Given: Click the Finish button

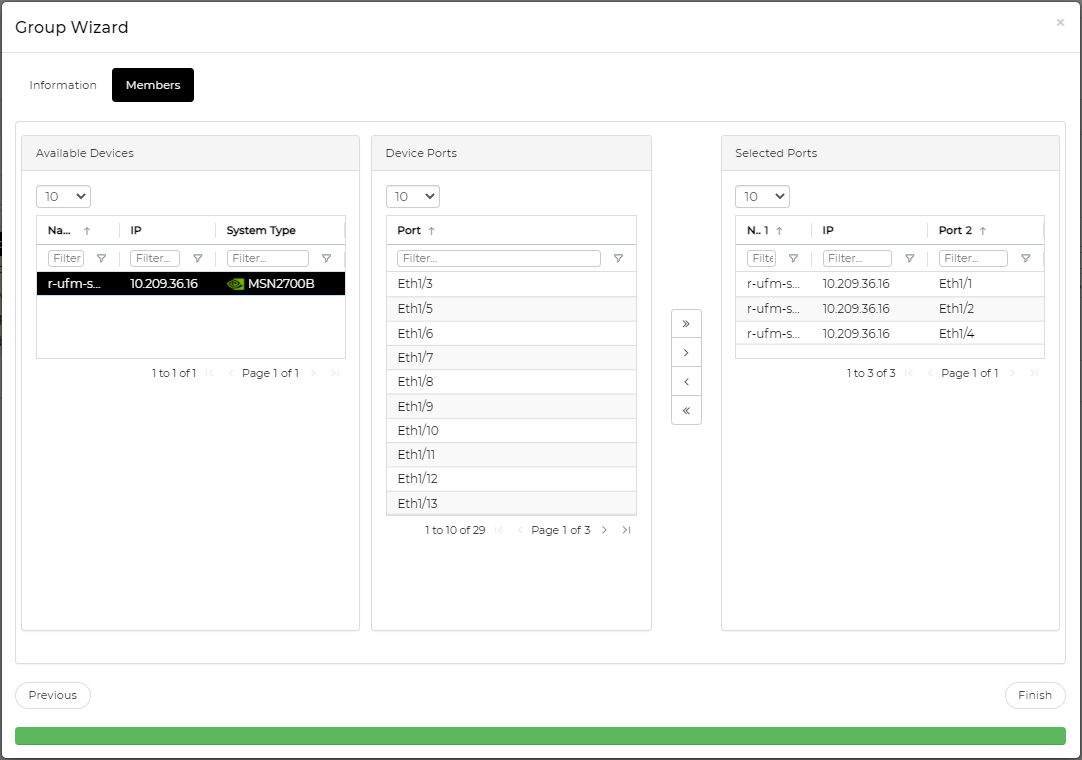Looking at the screenshot, I should coord(1035,695).
